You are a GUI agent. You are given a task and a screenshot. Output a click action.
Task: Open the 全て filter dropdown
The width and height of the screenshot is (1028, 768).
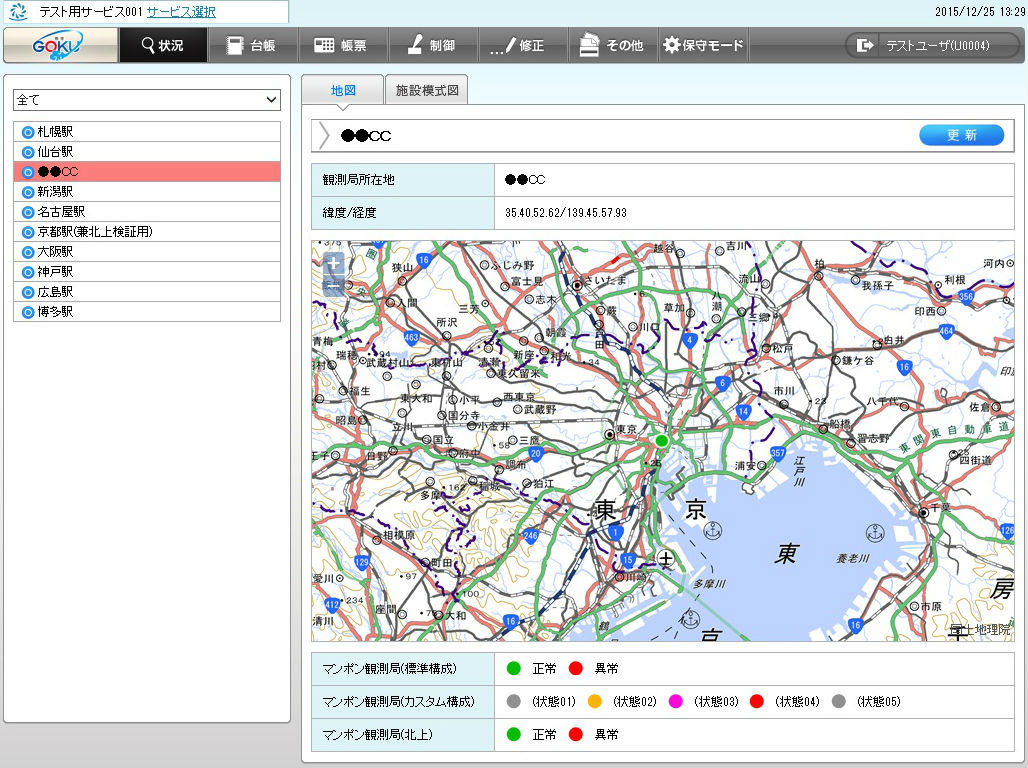coord(146,100)
